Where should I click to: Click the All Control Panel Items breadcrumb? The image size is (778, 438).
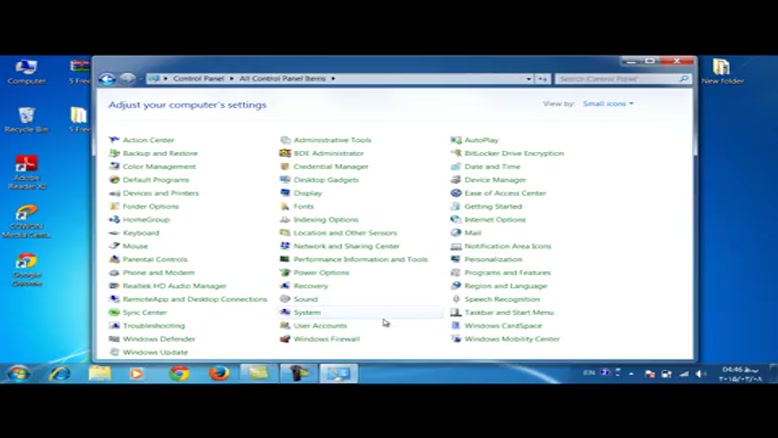[282, 79]
